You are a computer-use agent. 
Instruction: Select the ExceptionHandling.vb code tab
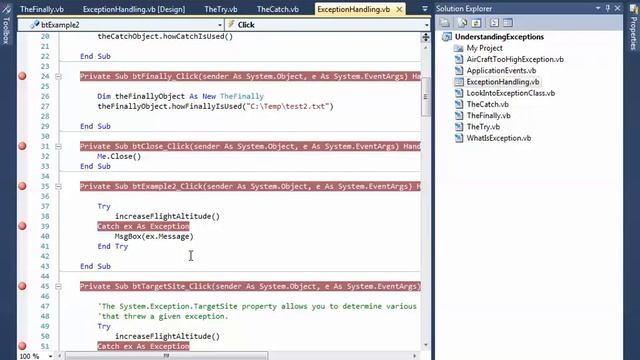[353, 9]
